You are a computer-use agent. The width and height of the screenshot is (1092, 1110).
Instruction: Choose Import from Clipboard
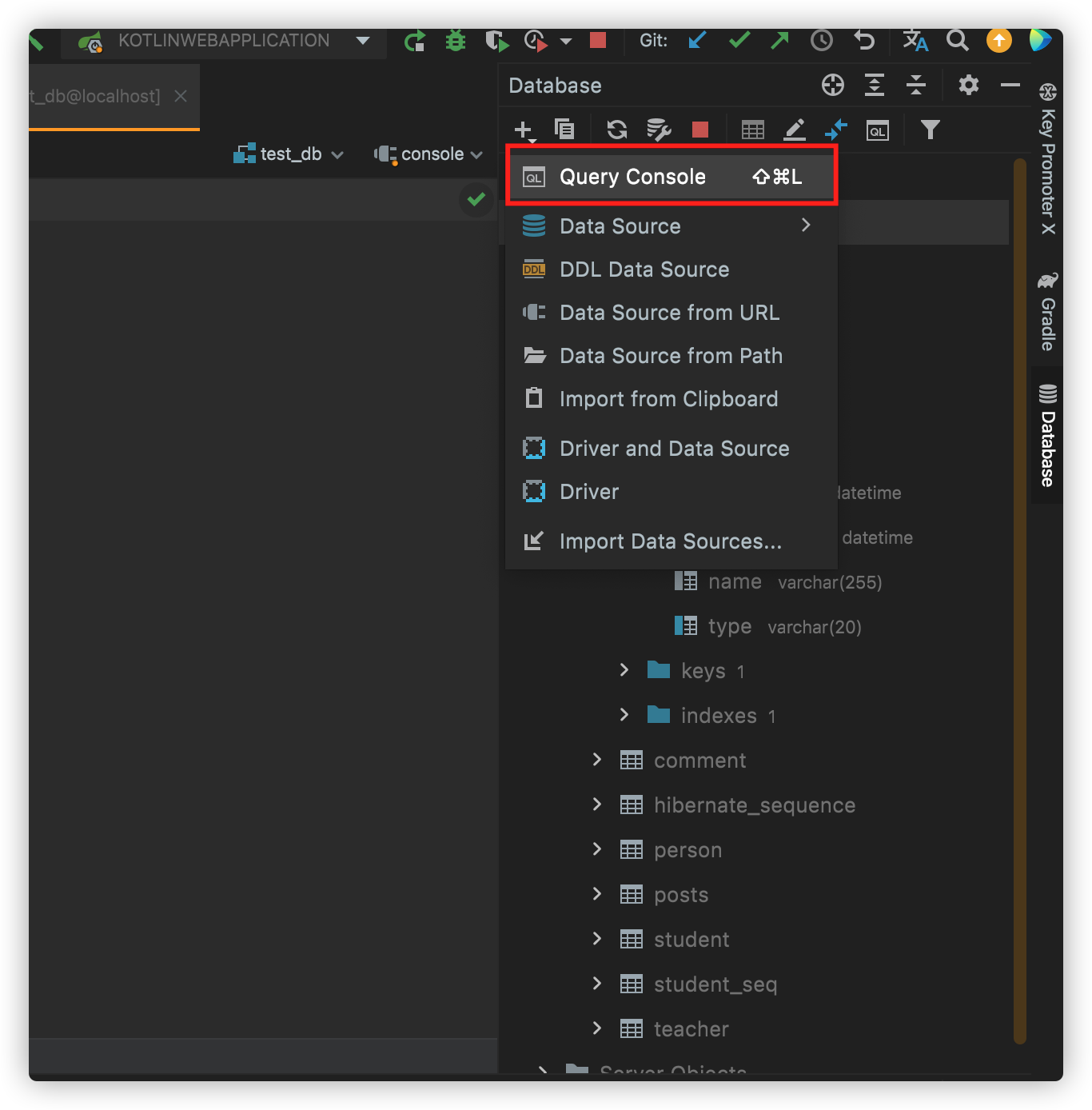[672, 399]
